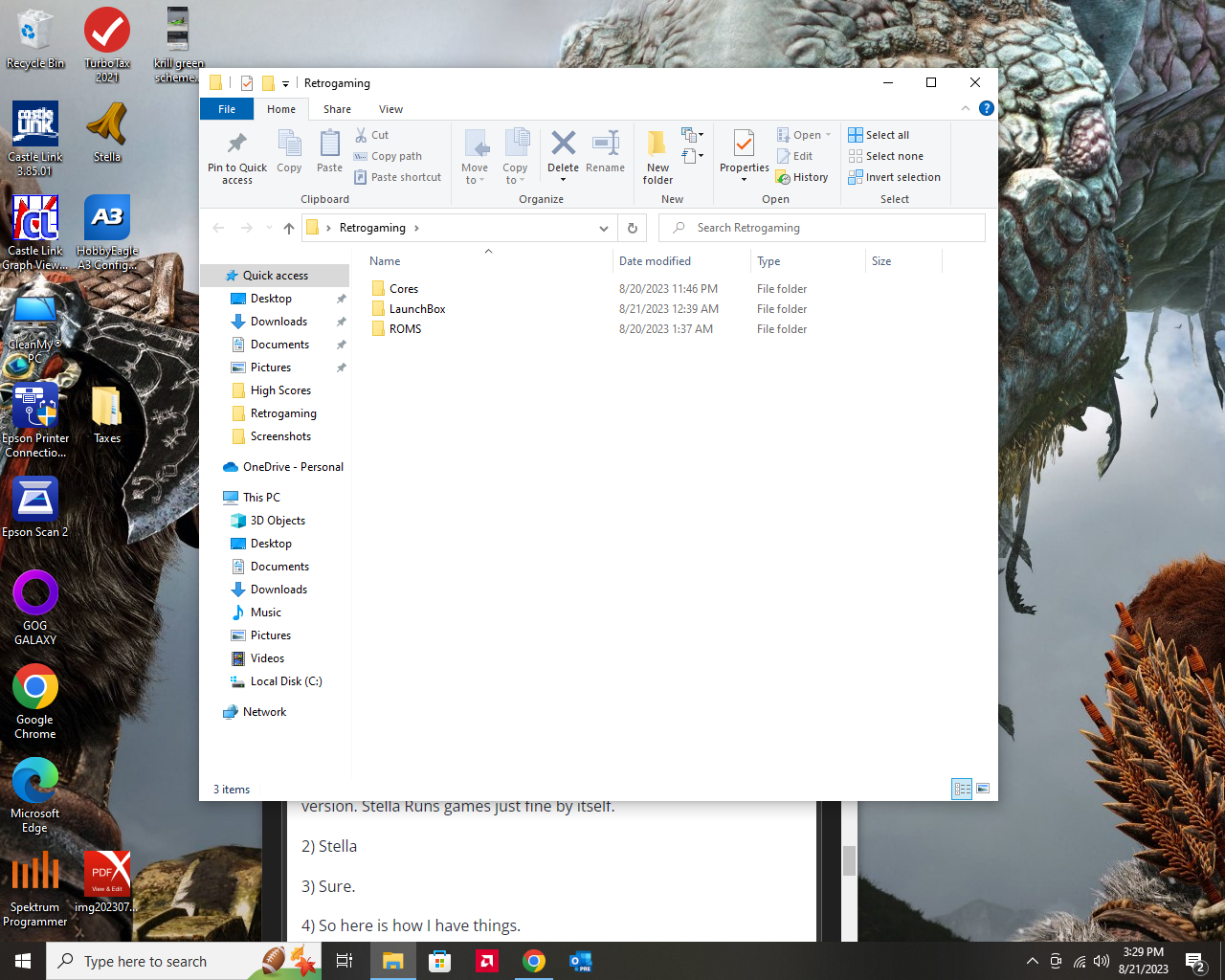Expand the Delete dropdown arrow

[x=563, y=180]
